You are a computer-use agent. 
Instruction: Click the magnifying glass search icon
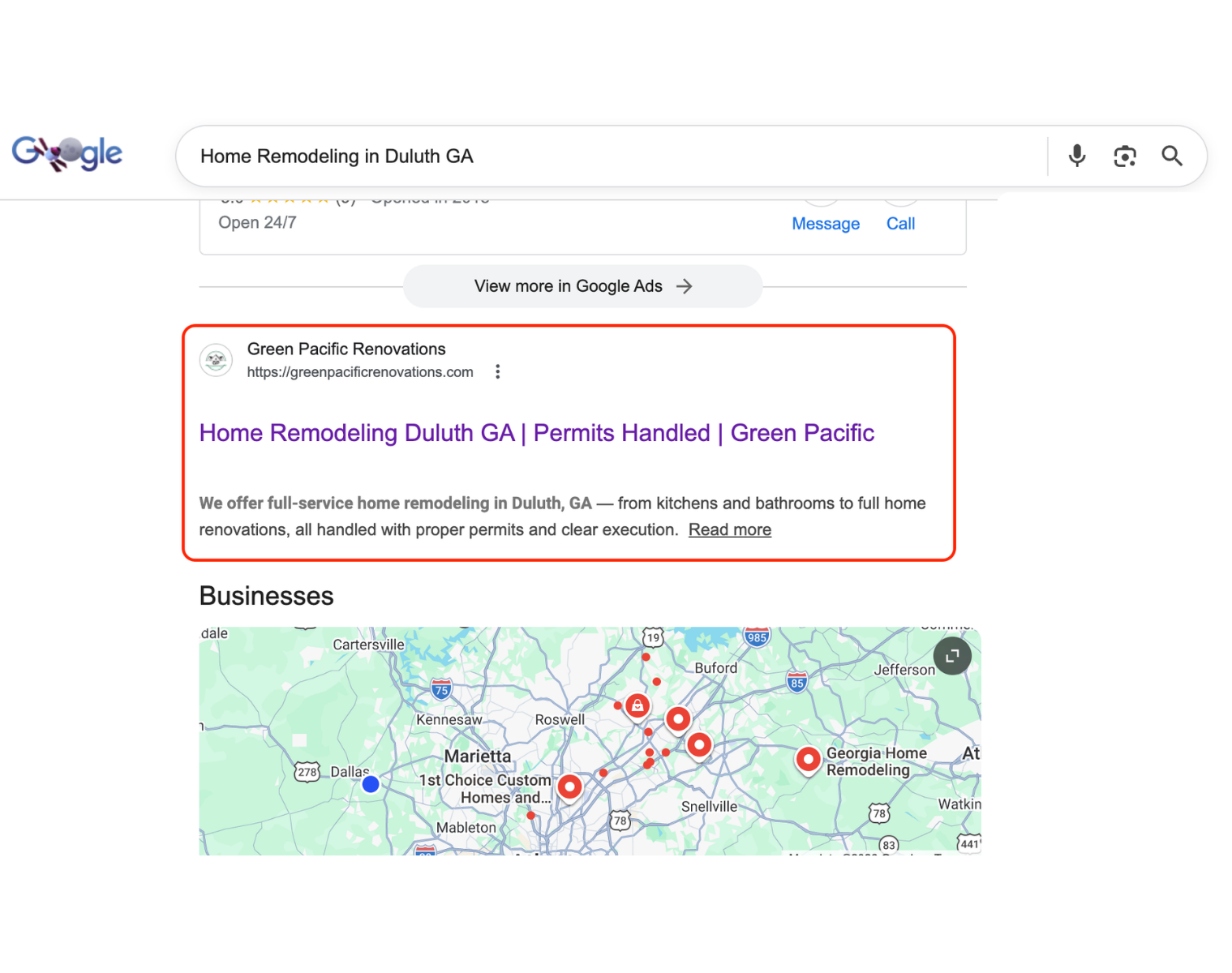(x=1173, y=156)
